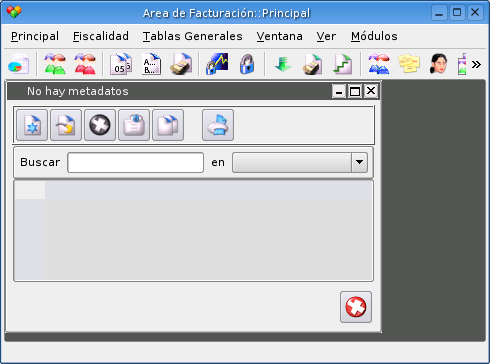
Task: Open the yellow sticky notes icon
Action: tap(409, 64)
